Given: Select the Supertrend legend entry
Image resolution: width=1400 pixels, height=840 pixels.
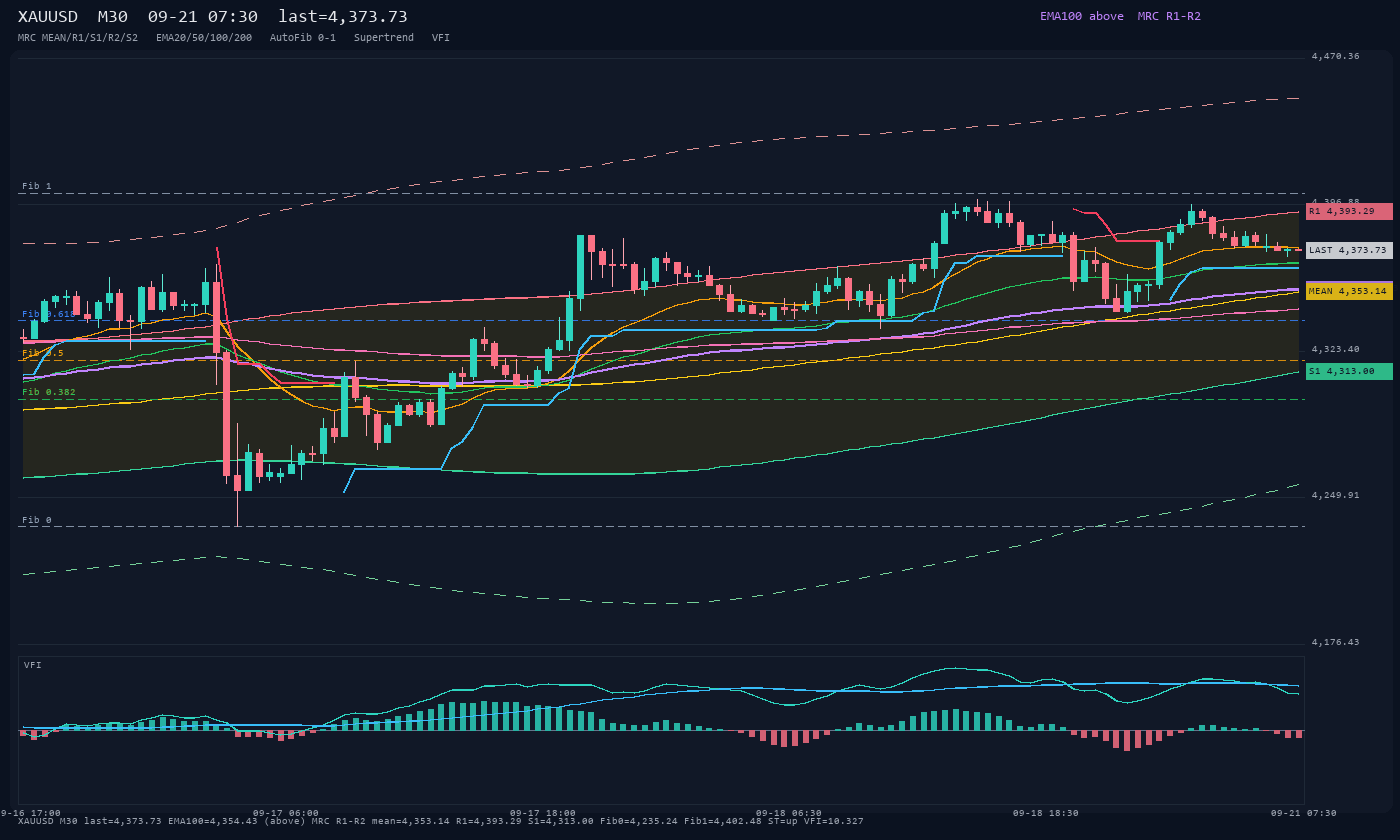Looking at the screenshot, I should coord(384,38).
